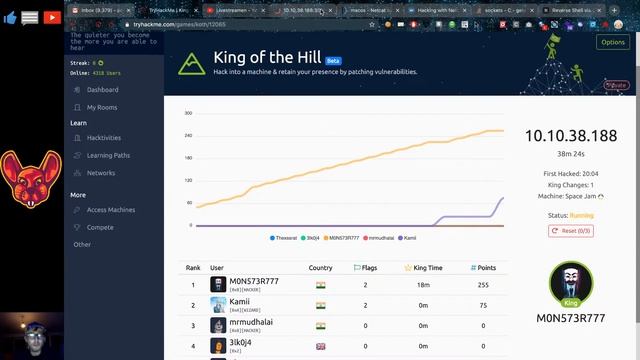
Task: Click the Hacktivities sidebar icon
Action: click(x=77, y=138)
